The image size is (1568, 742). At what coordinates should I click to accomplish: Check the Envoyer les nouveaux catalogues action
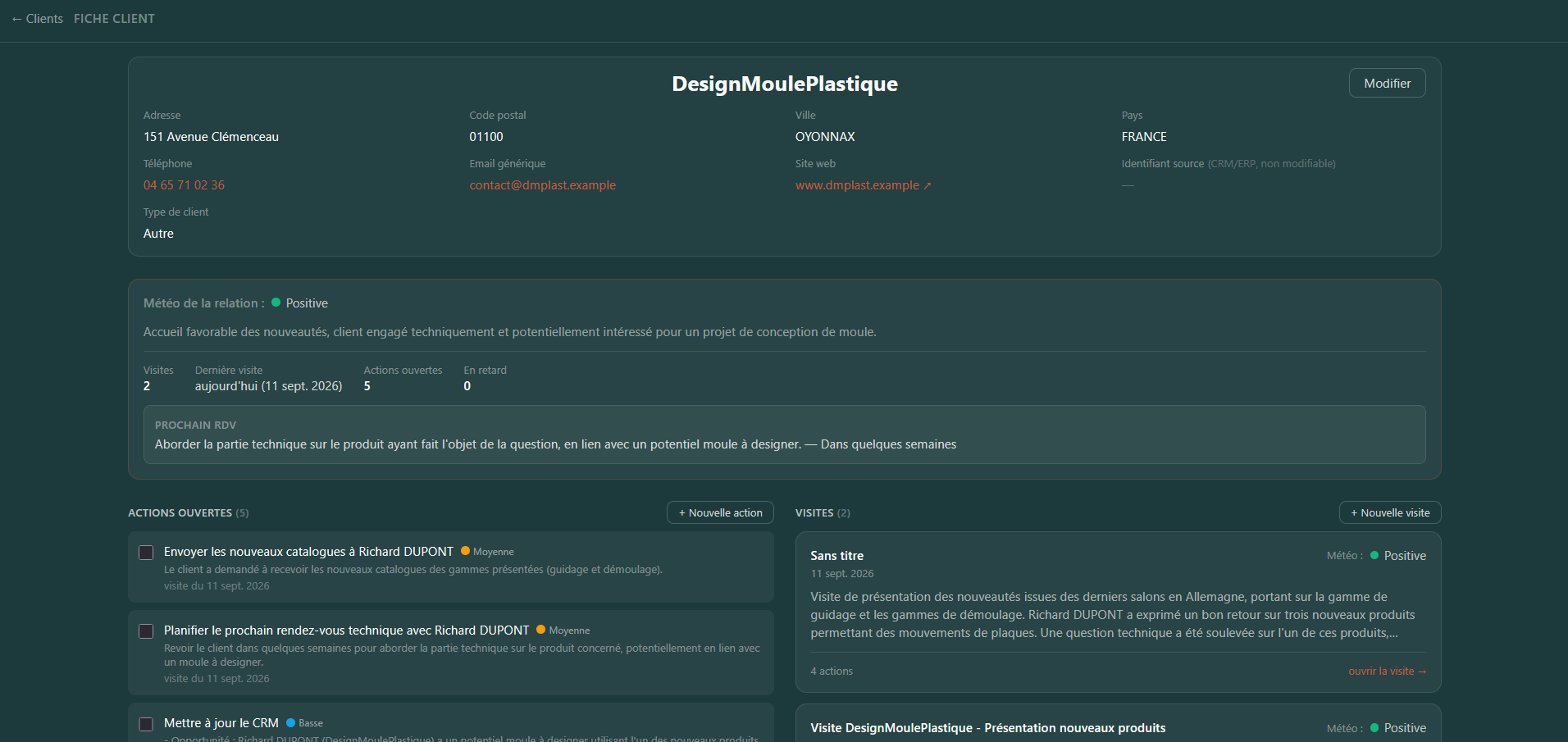(x=146, y=553)
